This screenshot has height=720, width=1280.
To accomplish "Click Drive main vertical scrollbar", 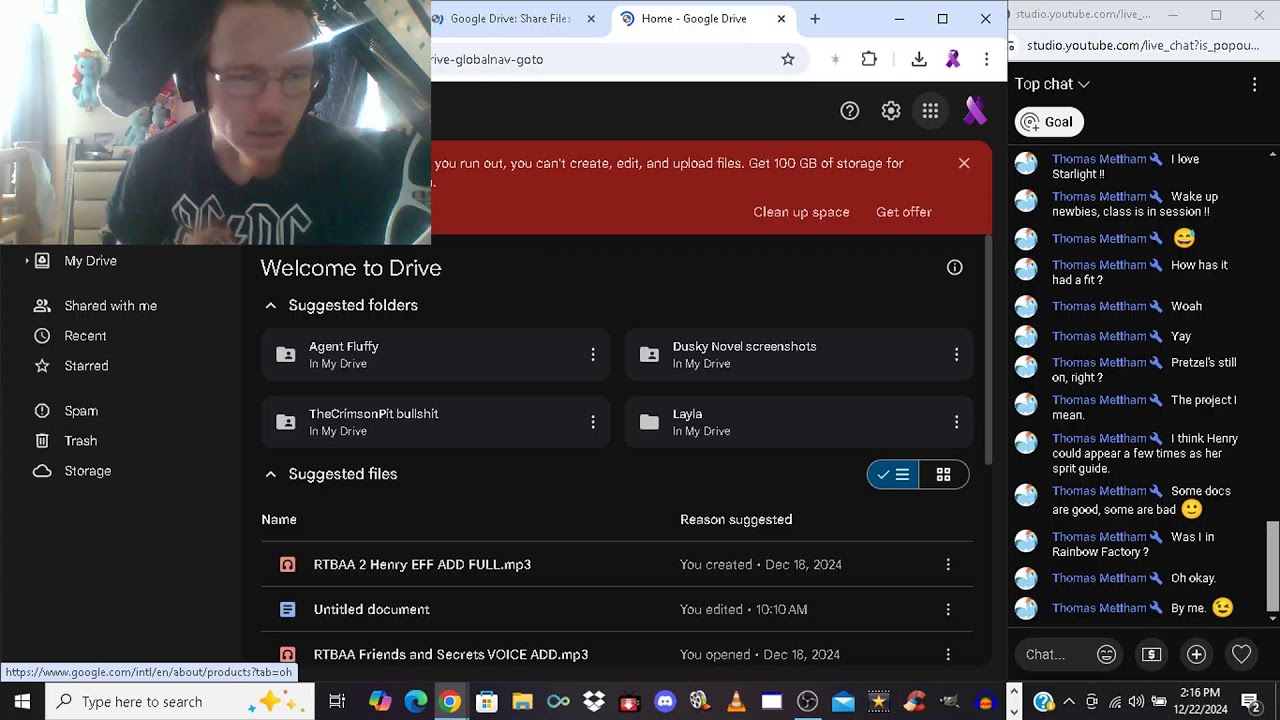I will 988,350.
